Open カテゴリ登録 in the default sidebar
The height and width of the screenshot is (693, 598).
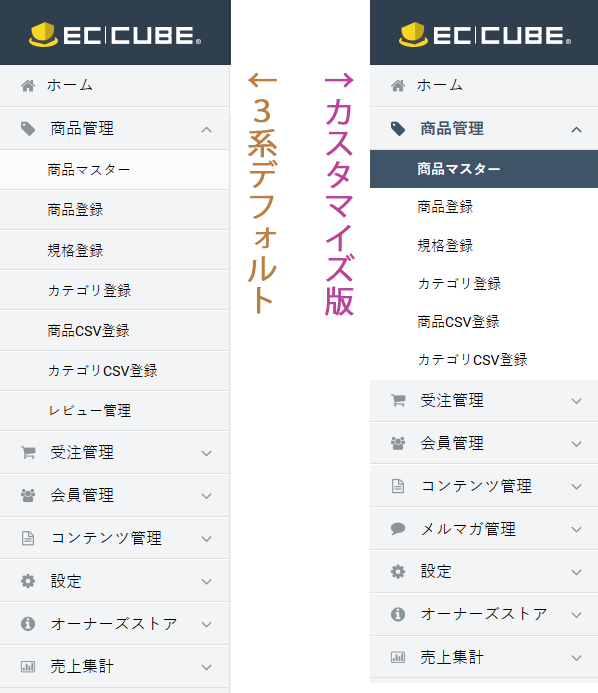(114, 290)
